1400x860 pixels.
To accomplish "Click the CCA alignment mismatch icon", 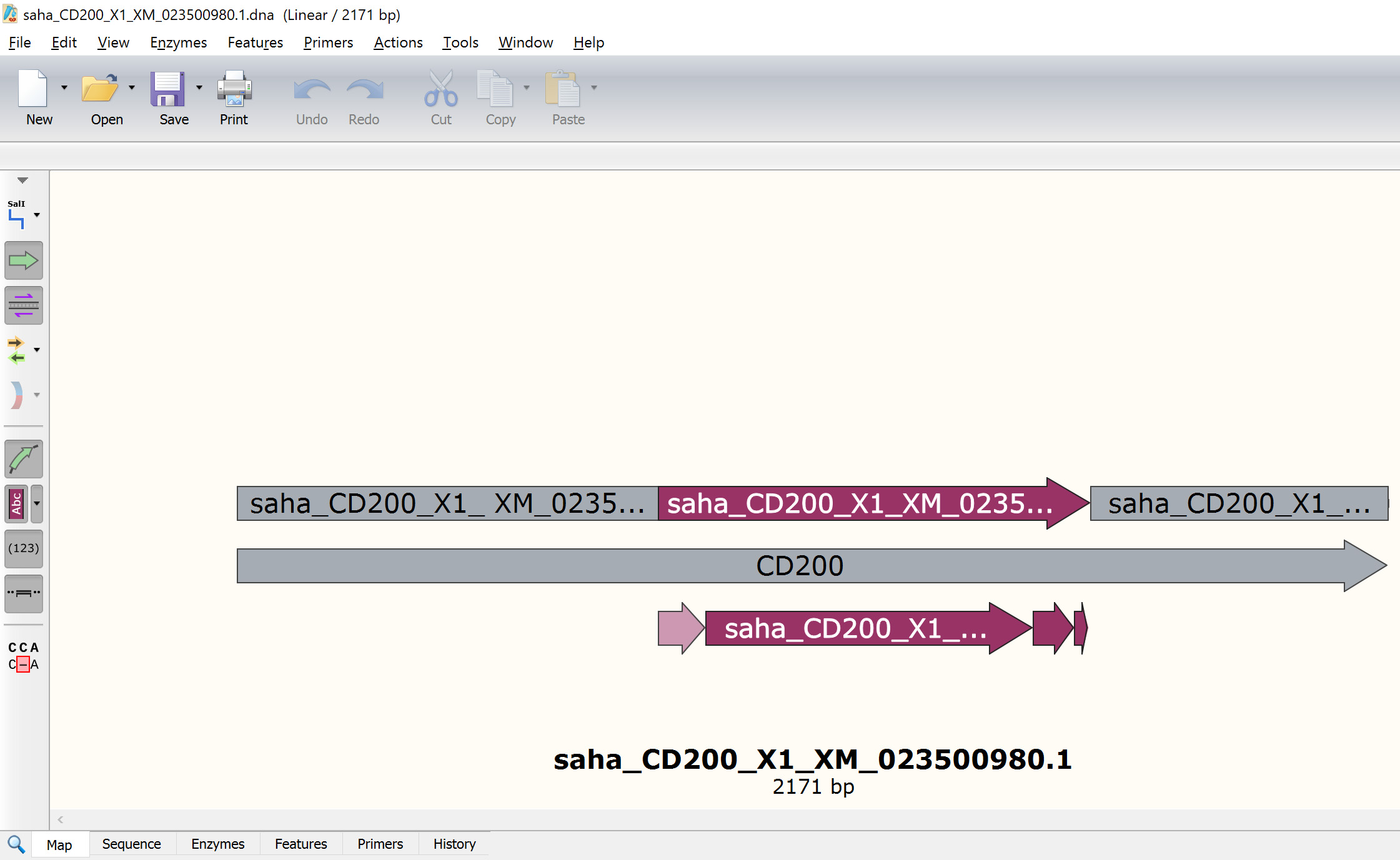I will coord(24,656).
